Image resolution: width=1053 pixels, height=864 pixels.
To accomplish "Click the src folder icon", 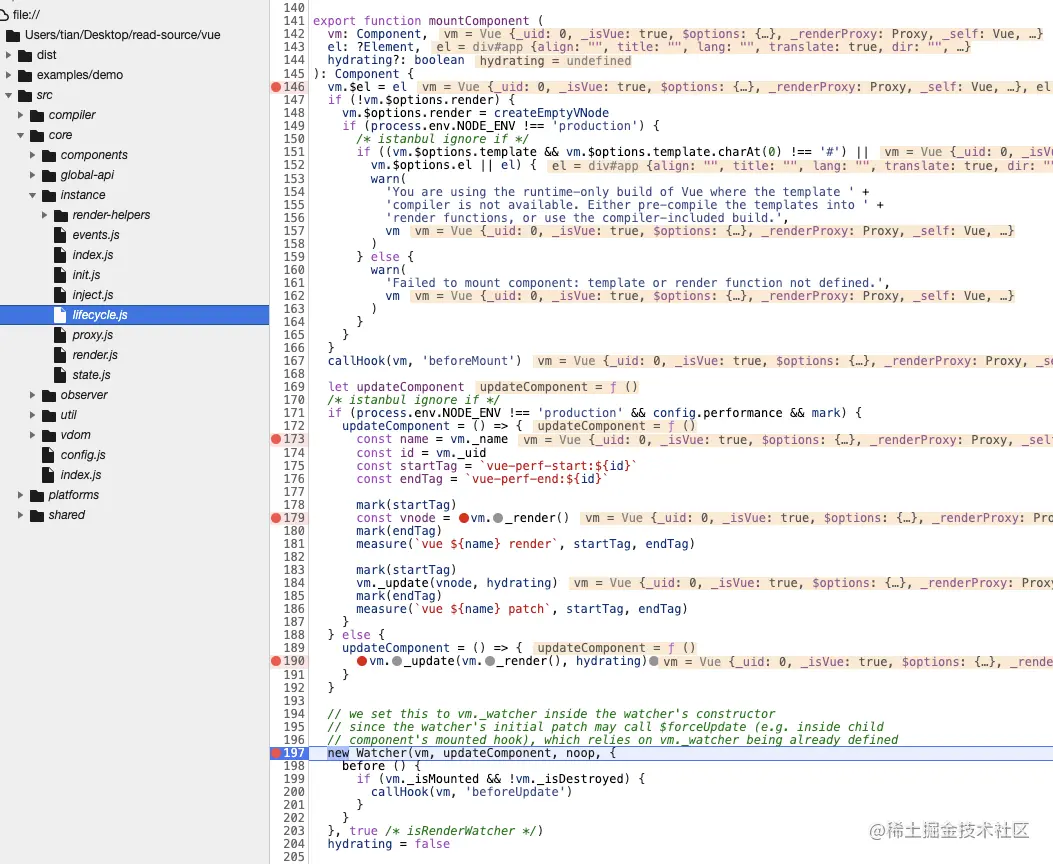I will [x=26, y=95].
